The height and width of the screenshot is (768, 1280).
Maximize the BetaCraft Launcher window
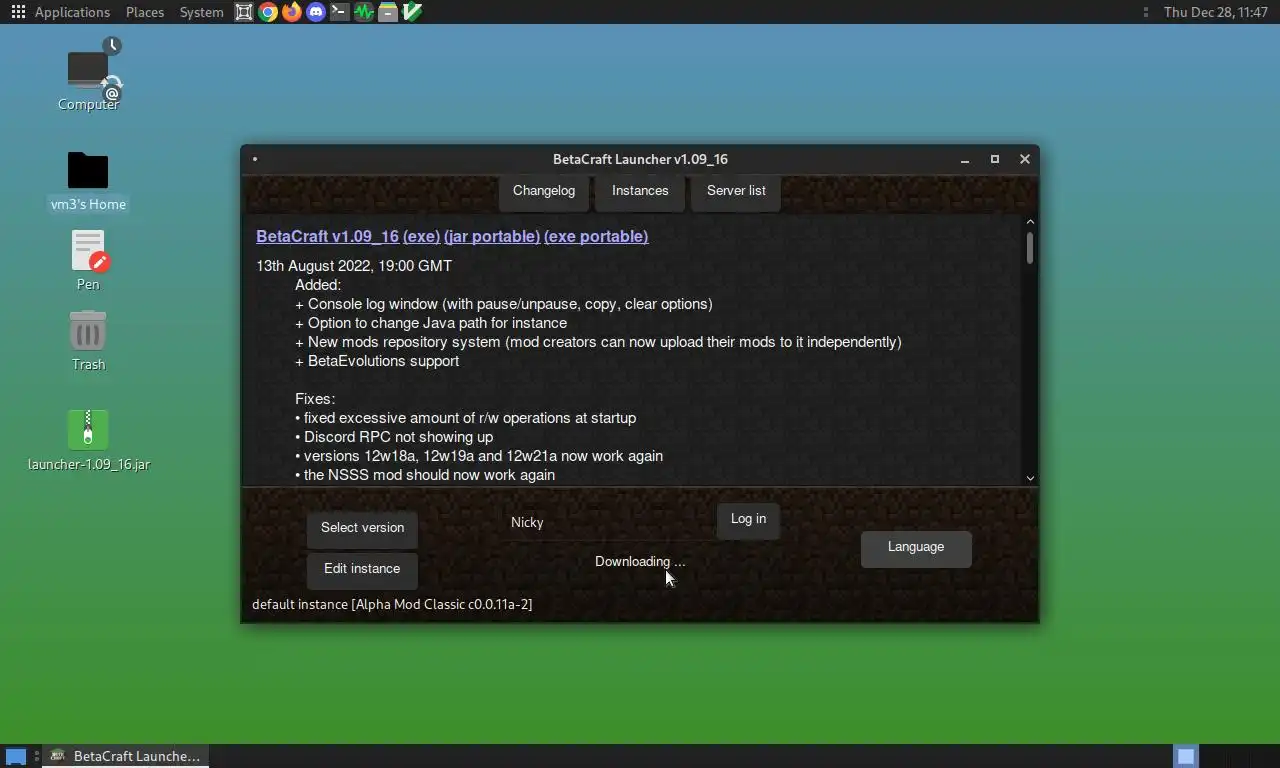pyautogui.click(x=995, y=159)
